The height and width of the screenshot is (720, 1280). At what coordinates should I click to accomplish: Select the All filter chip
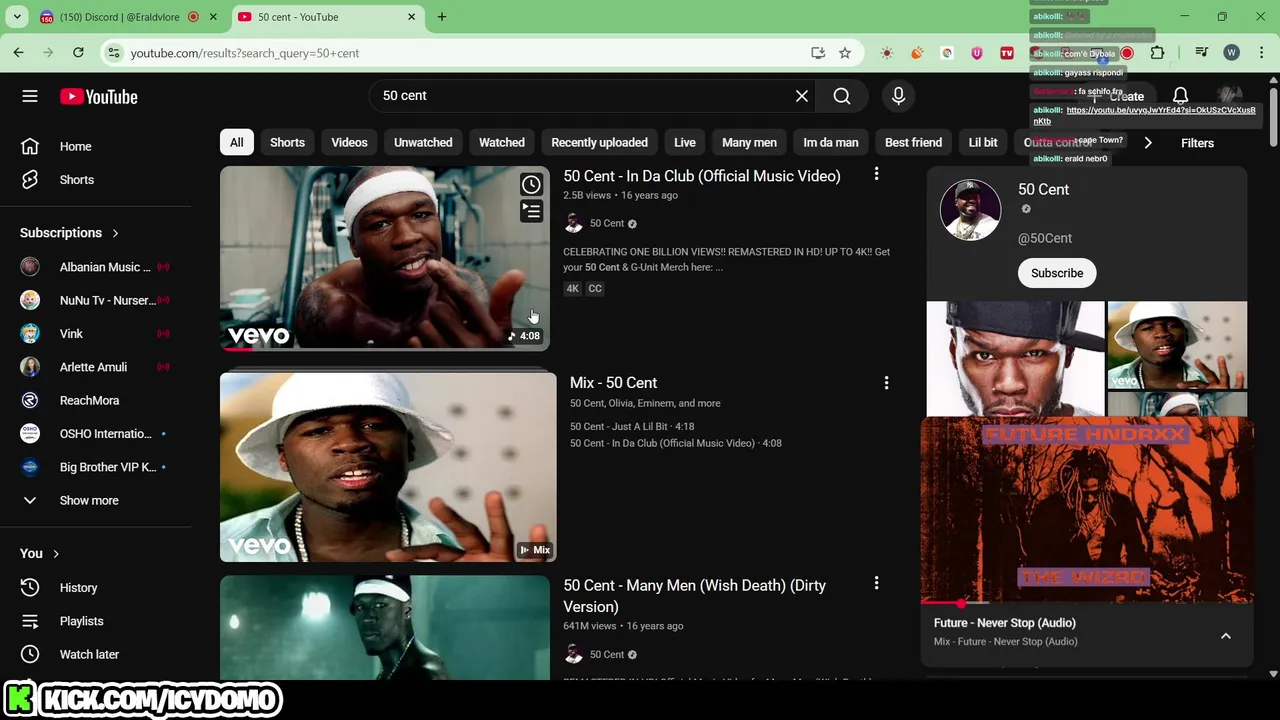236,142
